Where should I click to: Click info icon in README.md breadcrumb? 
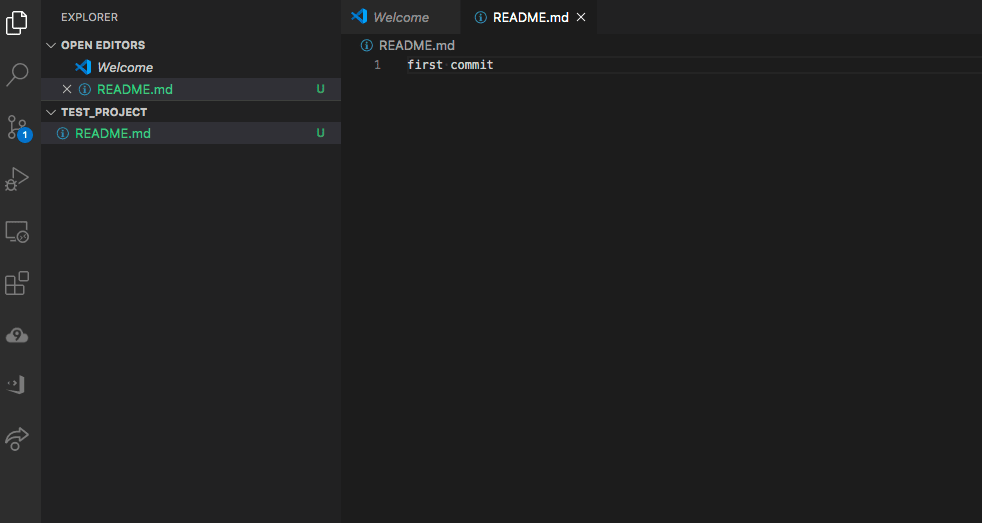point(366,45)
